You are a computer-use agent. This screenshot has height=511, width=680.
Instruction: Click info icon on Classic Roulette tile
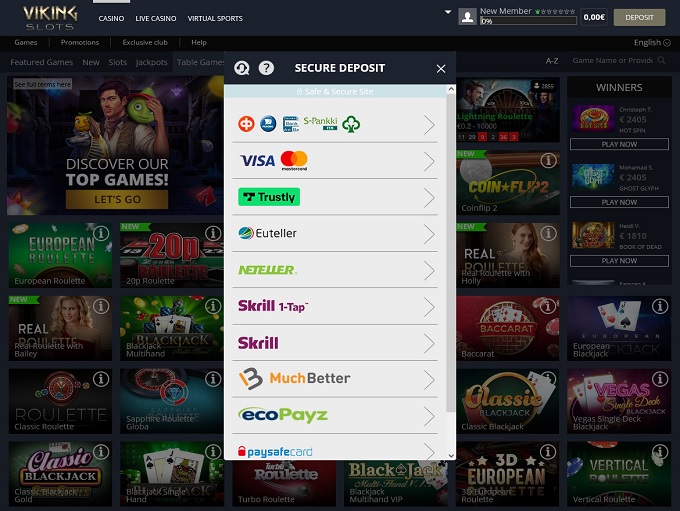click(101, 381)
